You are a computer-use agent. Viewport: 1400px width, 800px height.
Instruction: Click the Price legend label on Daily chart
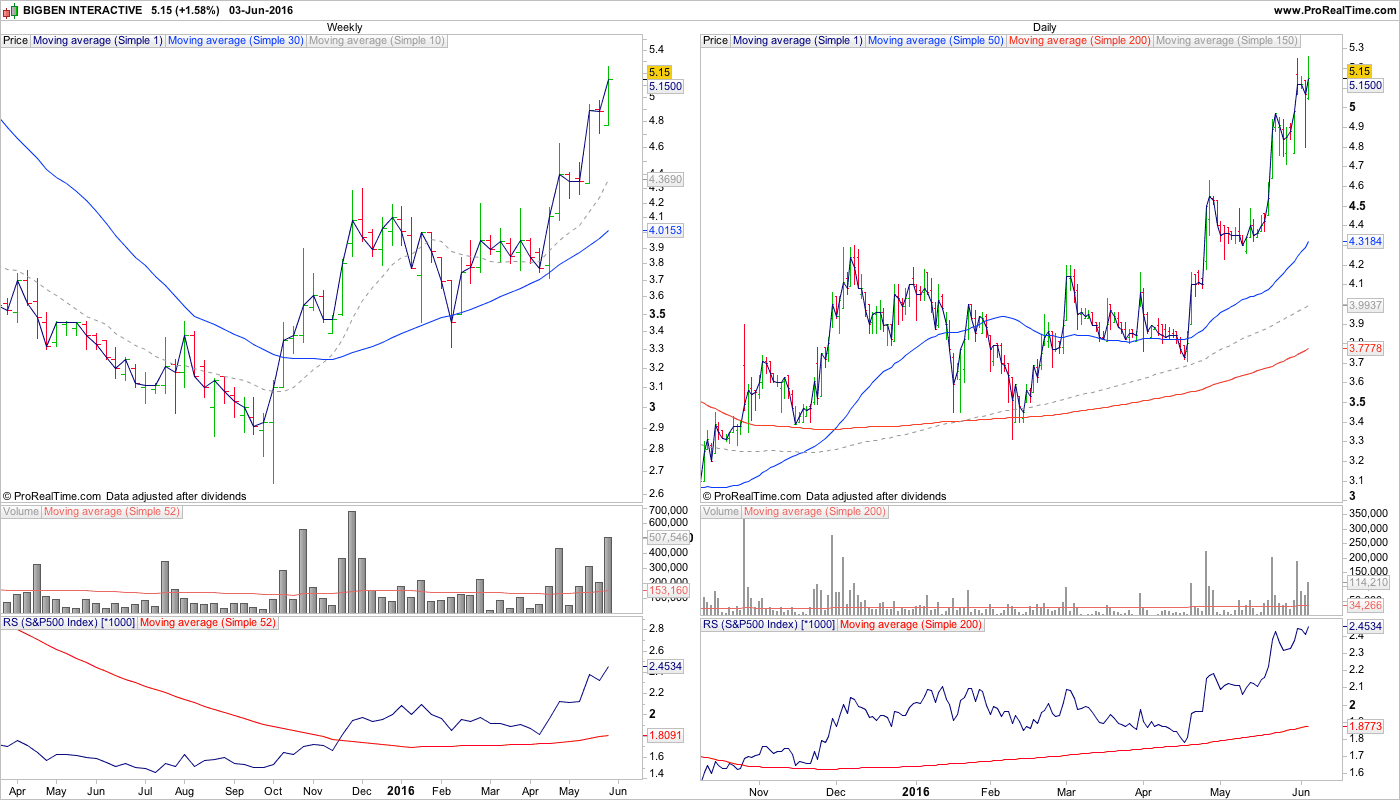pyautogui.click(x=715, y=41)
